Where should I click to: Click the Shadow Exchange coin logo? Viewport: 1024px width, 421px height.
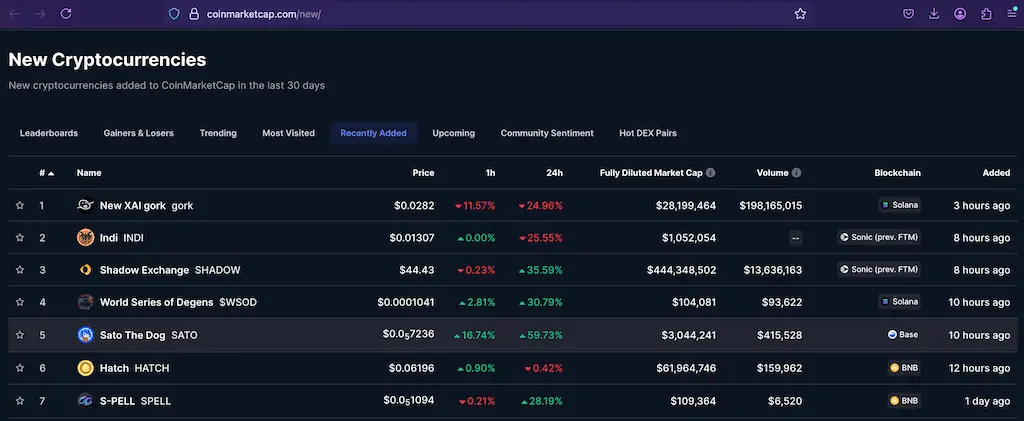click(x=86, y=270)
